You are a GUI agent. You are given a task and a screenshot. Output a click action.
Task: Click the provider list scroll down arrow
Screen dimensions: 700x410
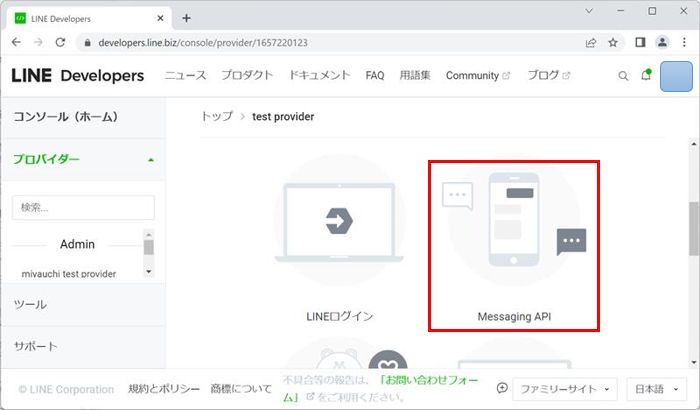point(149,271)
